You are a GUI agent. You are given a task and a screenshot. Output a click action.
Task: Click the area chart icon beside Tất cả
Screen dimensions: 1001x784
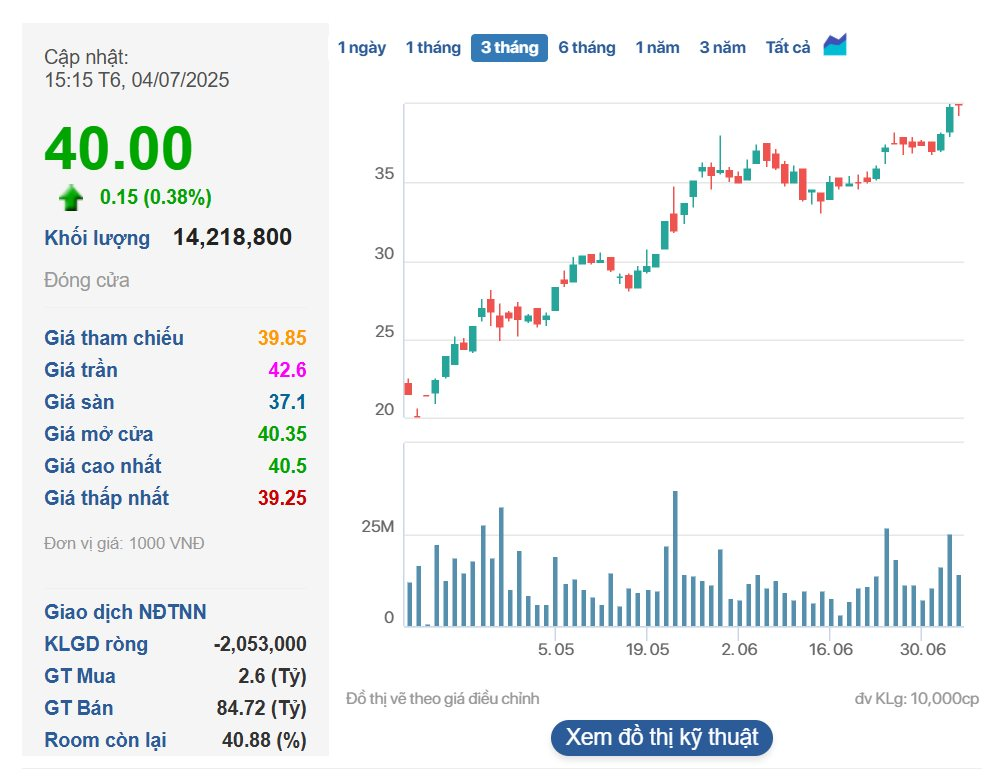(834, 46)
